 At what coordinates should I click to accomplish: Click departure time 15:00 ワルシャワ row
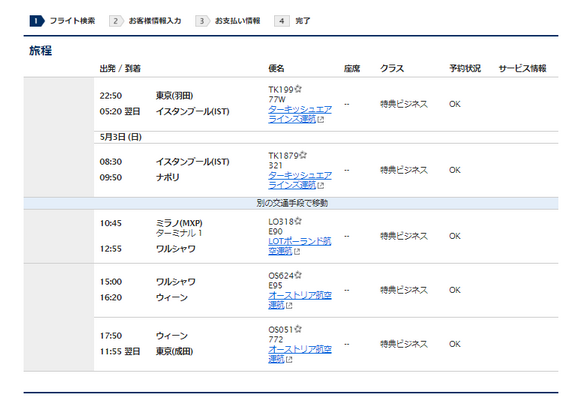111,282
